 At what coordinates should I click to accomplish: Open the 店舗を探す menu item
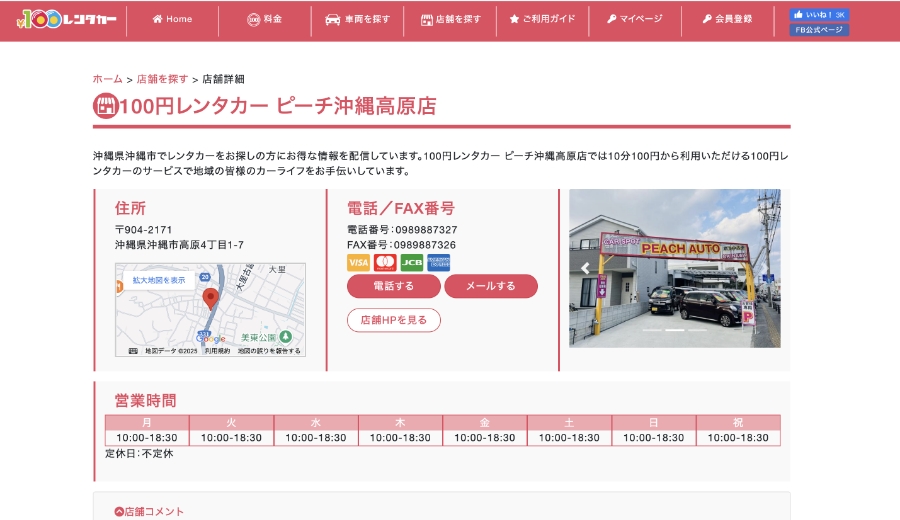(x=451, y=19)
